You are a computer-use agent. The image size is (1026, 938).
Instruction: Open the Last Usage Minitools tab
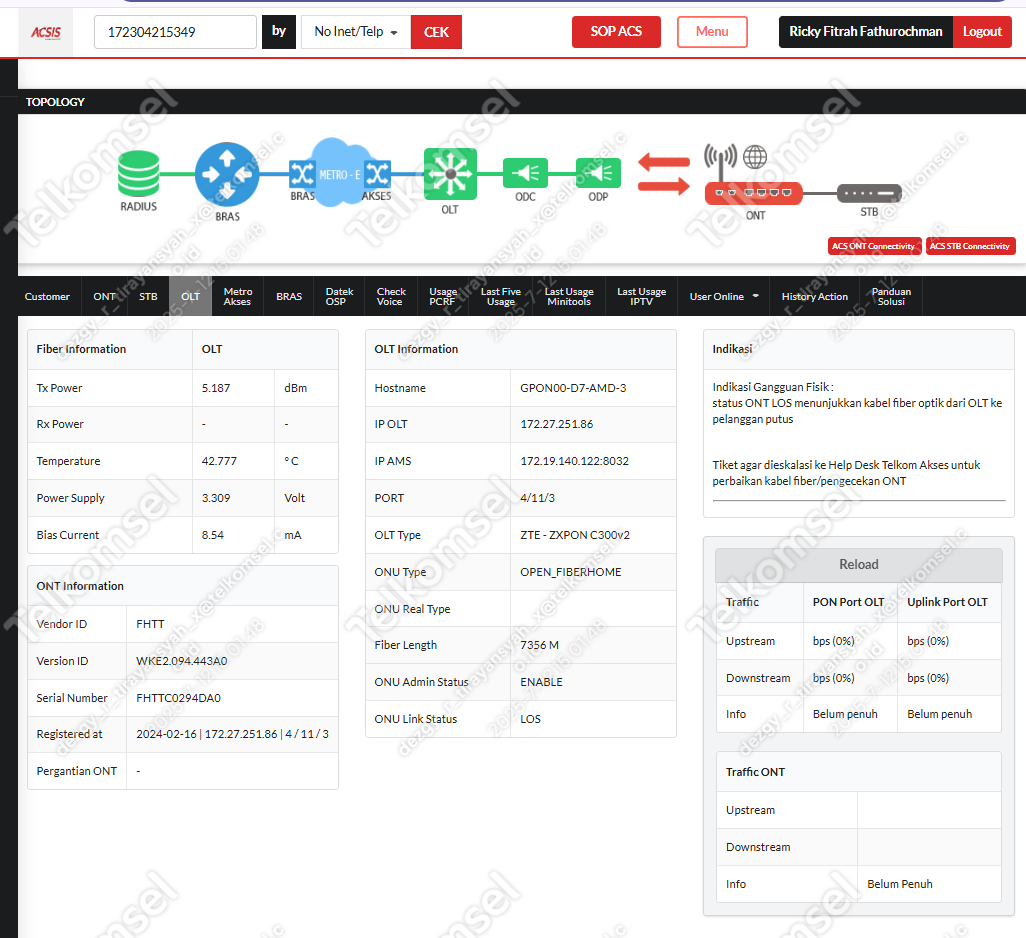569,296
